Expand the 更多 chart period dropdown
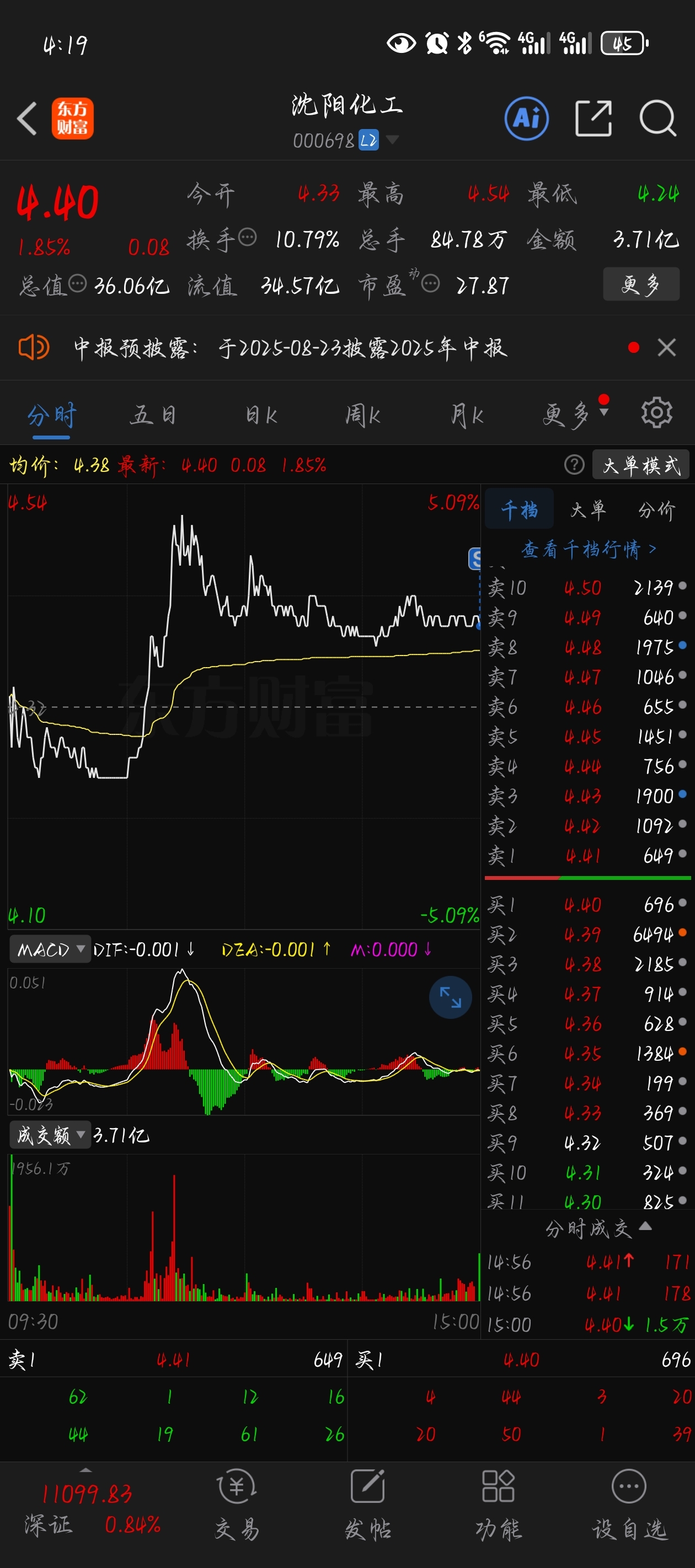The height and width of the screenshot is (1568, 695). point(575,415)
